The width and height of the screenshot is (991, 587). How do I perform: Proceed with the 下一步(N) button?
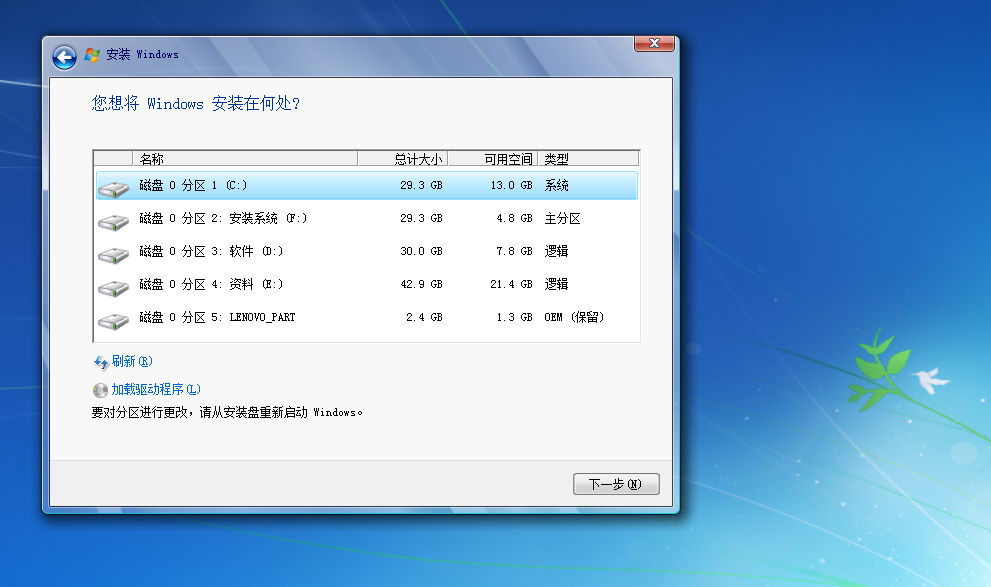[616, 484]
